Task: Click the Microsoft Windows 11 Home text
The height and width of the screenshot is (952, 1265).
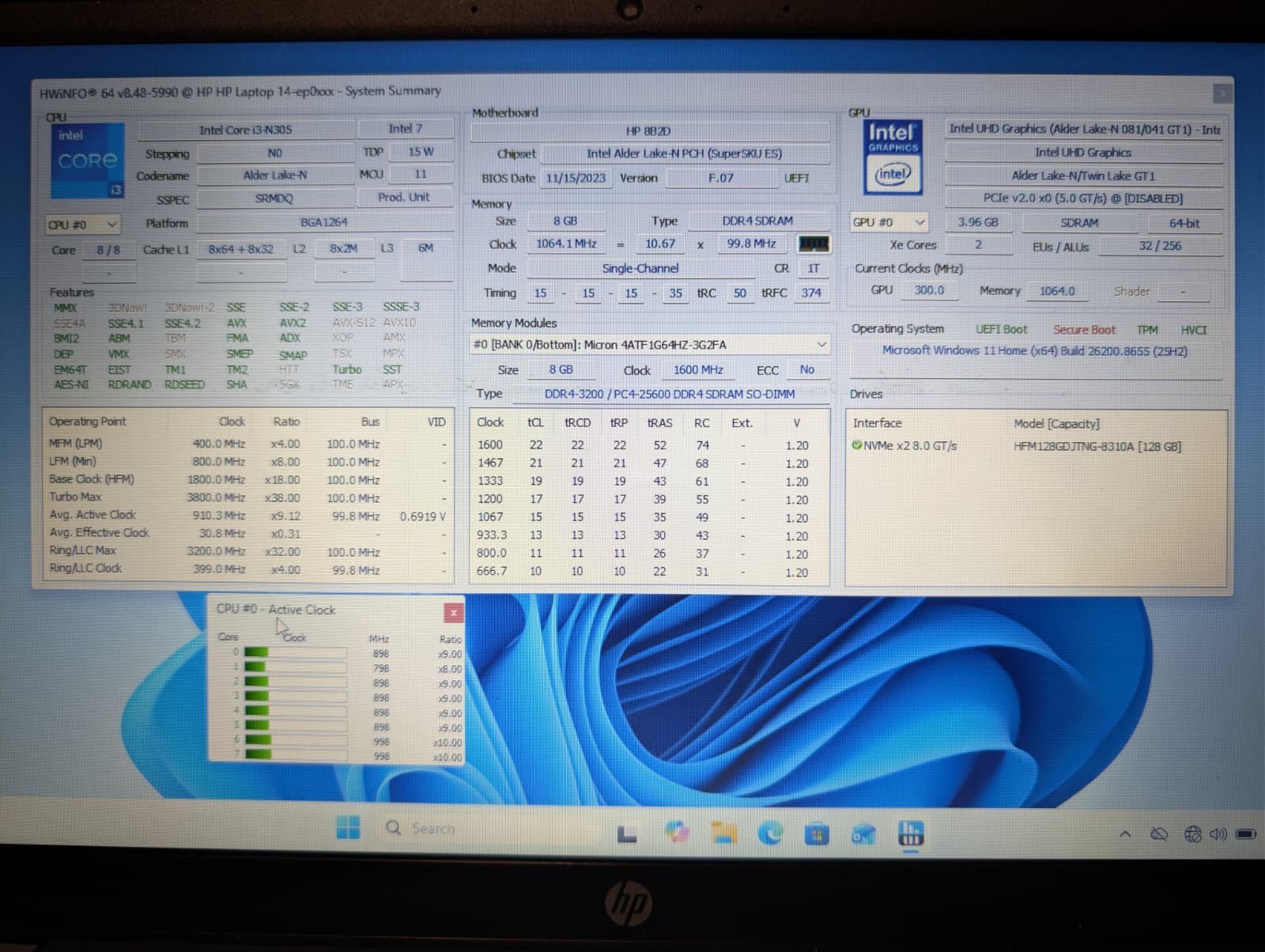Action: click(1034, 351)
